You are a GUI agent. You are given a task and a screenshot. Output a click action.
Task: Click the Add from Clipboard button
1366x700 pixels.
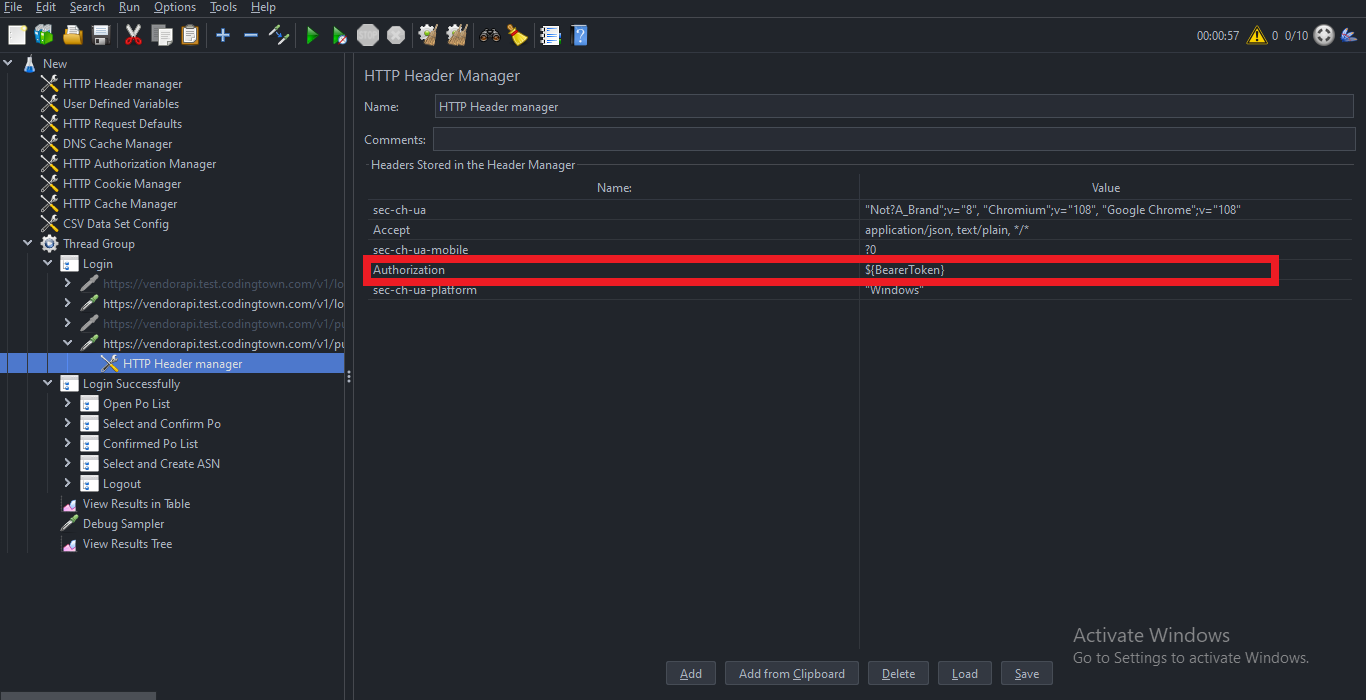(792, 673)
